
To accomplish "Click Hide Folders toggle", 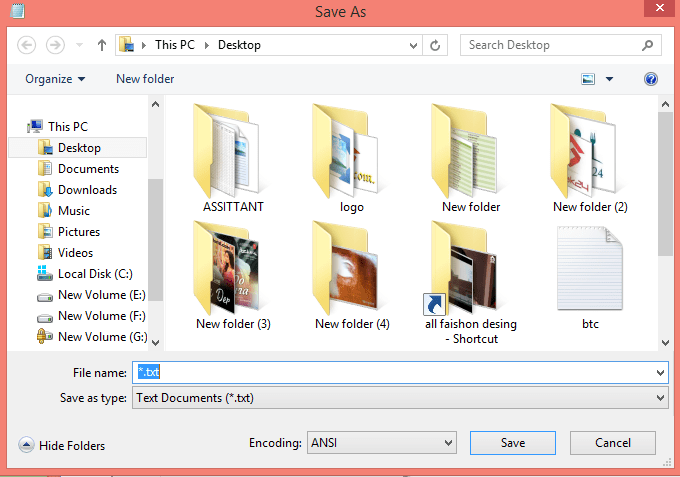I will [62, 445].
